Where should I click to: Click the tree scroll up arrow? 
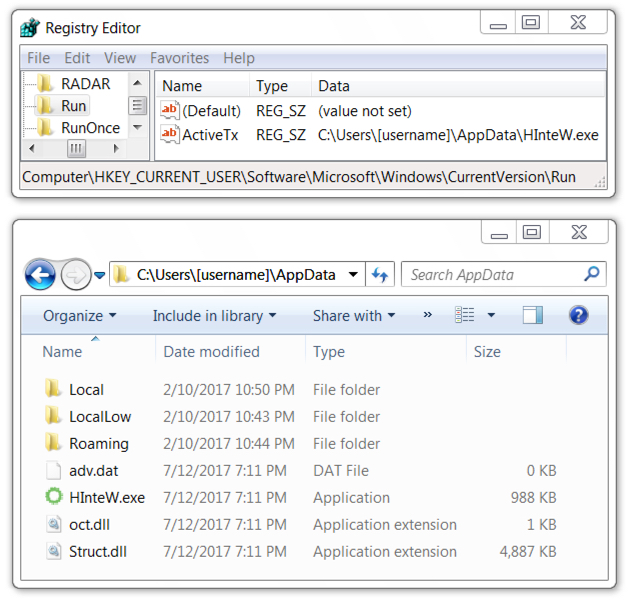coord(137,83)
